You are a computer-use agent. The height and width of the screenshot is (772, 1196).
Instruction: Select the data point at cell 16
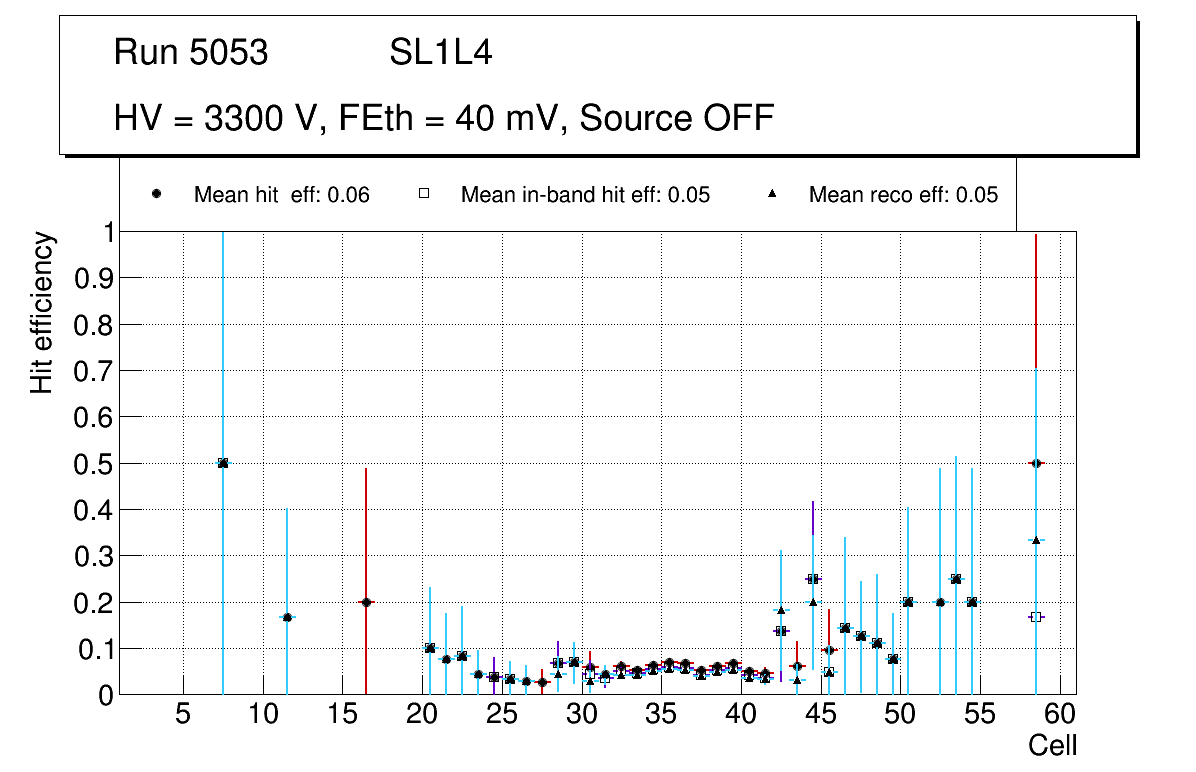pyautogui.click(x=366, y=602)
